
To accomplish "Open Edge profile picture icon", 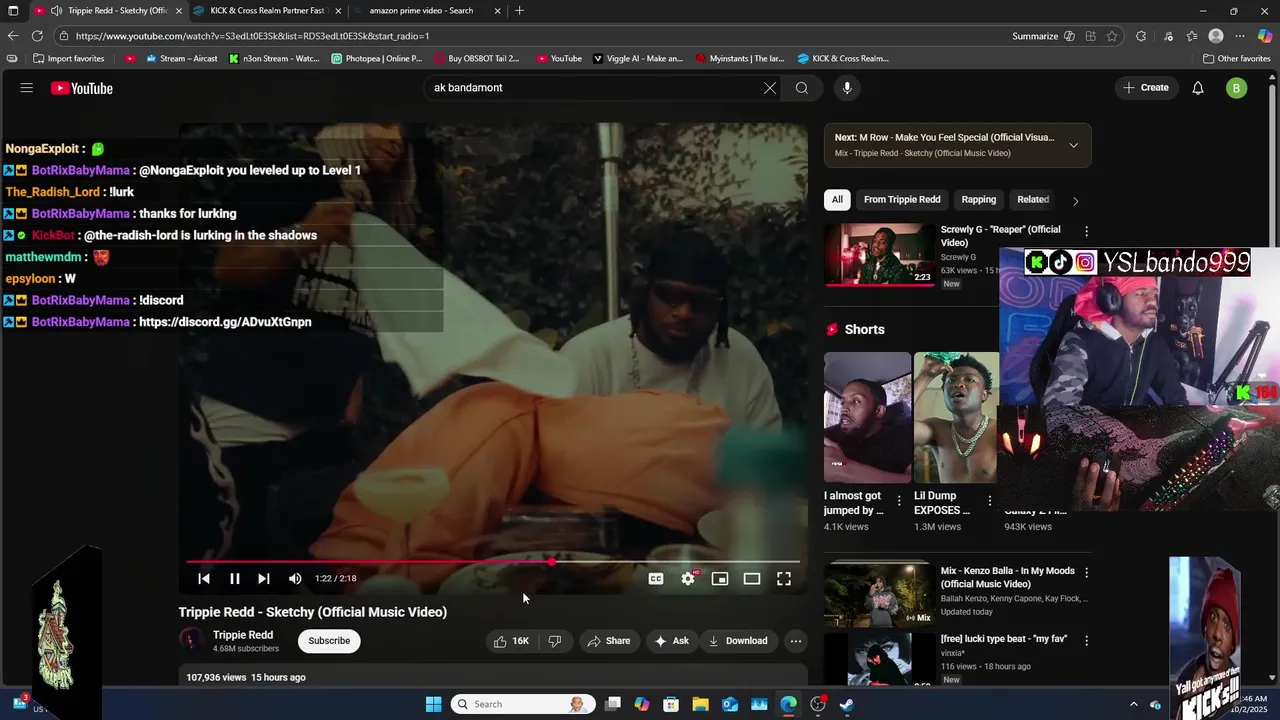I will (x=1216, y=36).
